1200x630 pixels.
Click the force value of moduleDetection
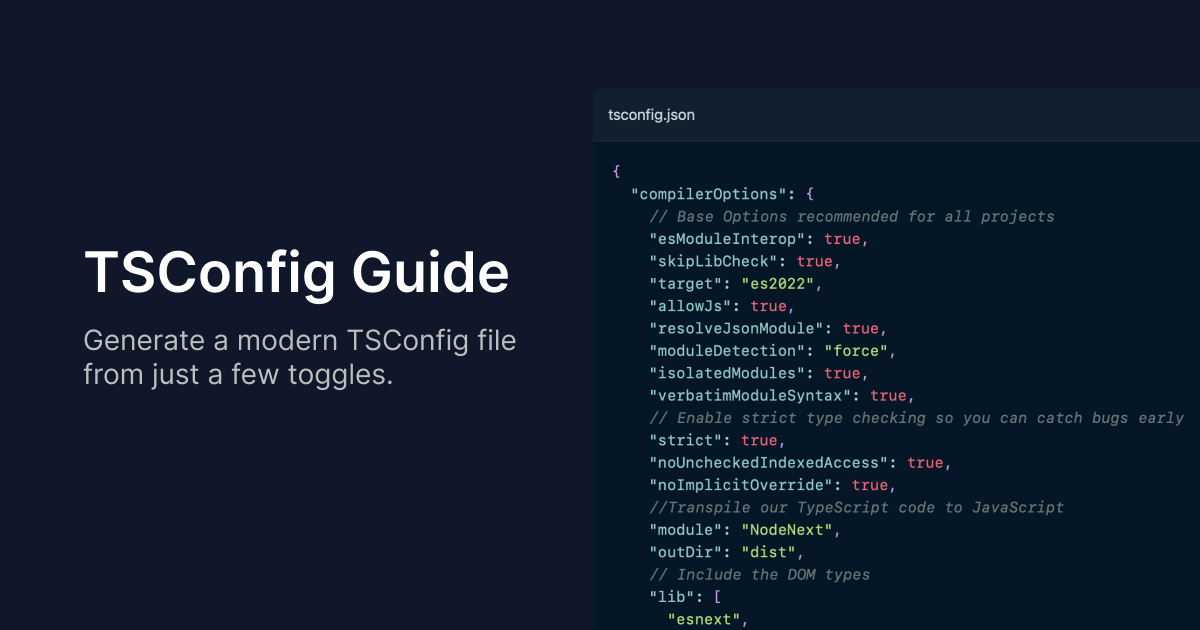pos(857,350)
